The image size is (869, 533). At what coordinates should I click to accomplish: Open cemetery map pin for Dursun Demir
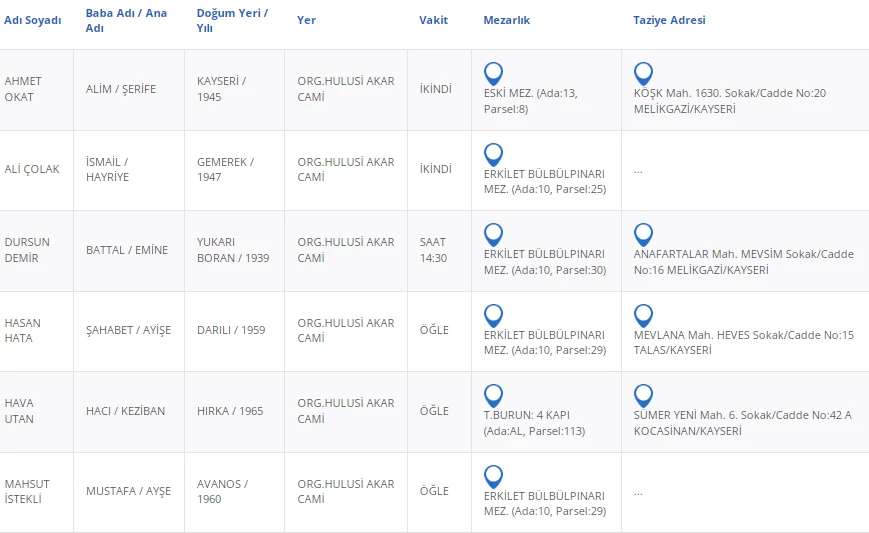point(493,234)
